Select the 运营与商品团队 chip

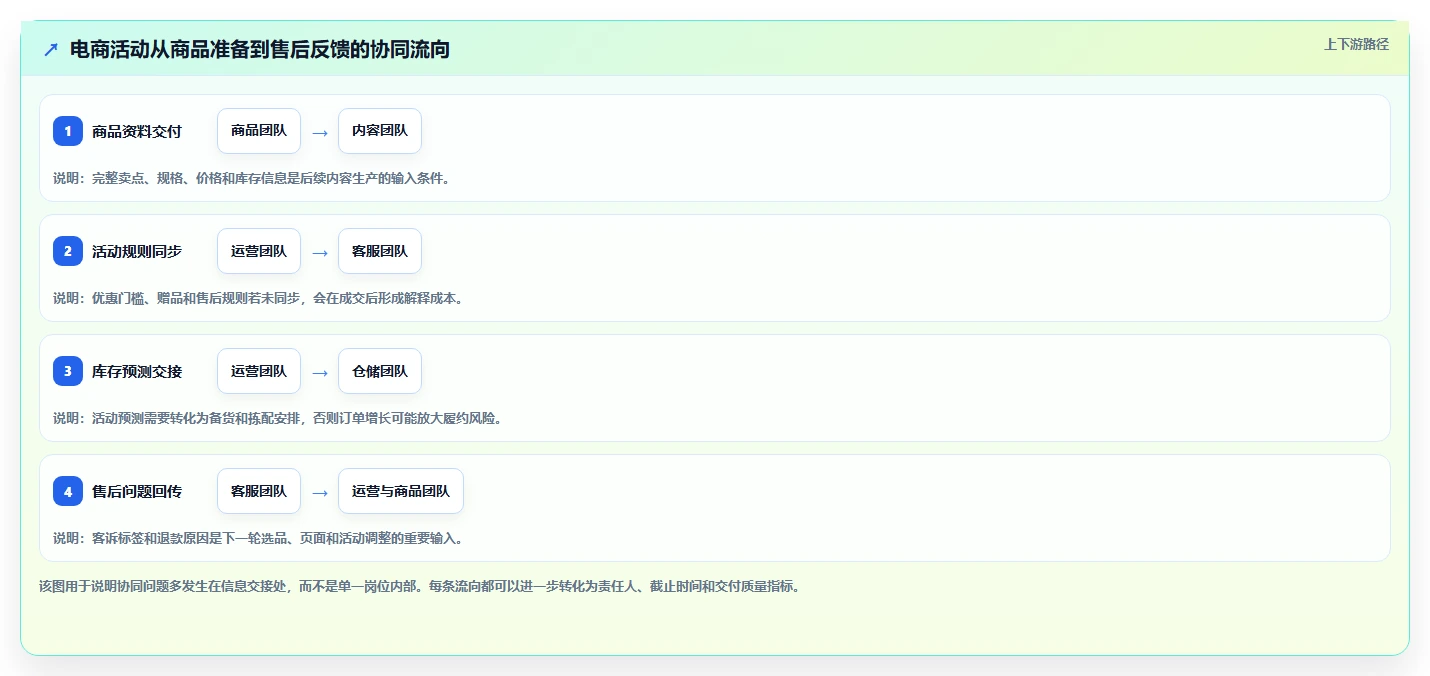click(x=401, y=491)
